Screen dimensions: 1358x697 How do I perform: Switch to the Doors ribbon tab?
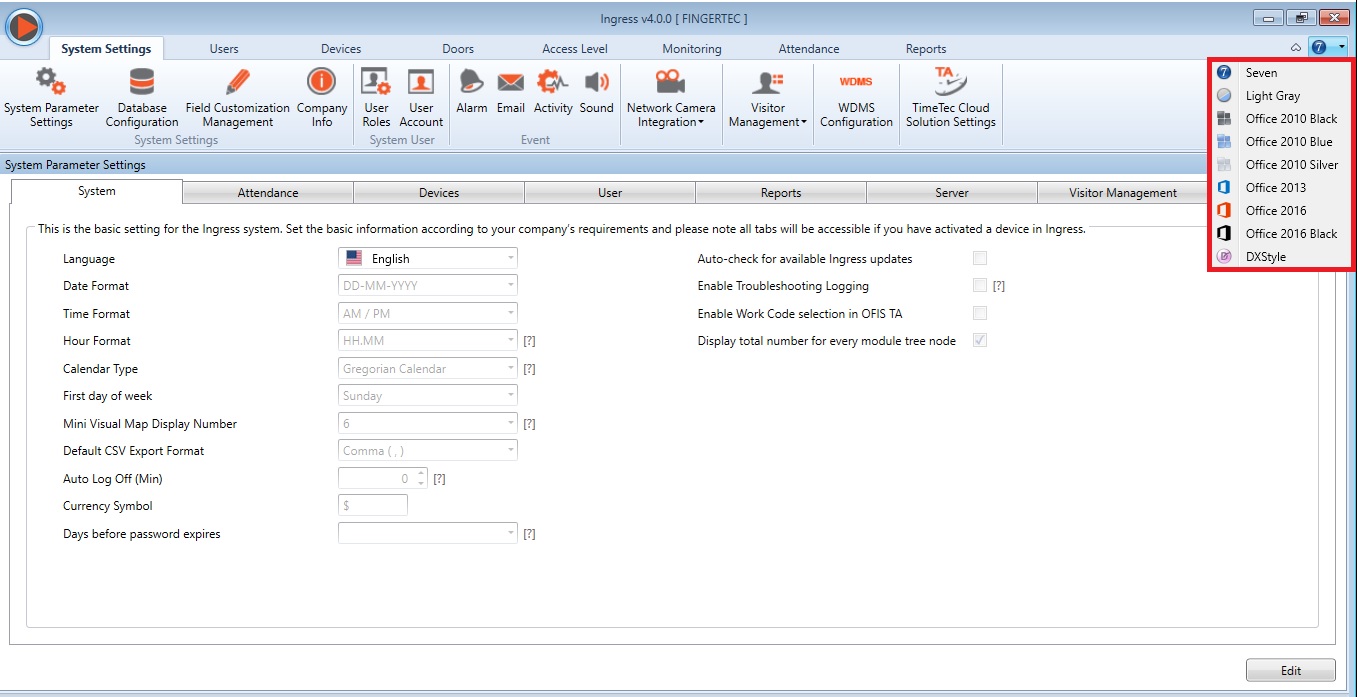click(x=458, y=48)
